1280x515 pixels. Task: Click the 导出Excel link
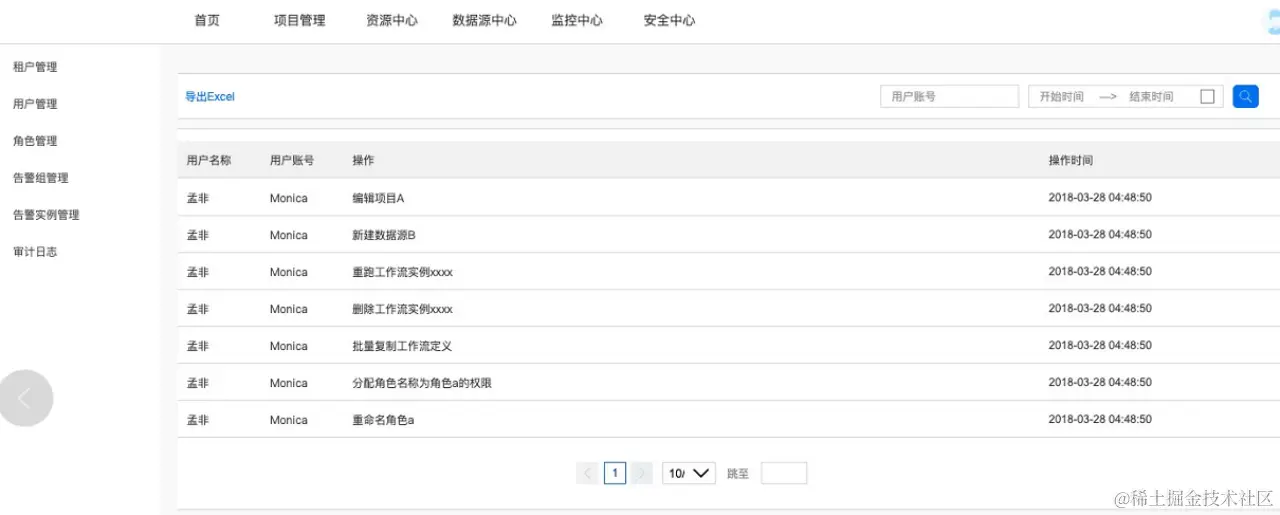(x=210, y=97)
